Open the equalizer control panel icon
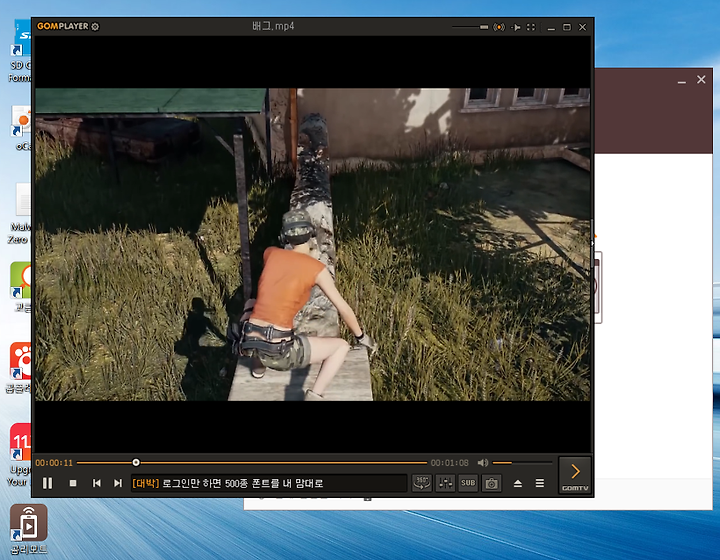The height and width of the screenshot is (560, 720). tap(445, 483)
